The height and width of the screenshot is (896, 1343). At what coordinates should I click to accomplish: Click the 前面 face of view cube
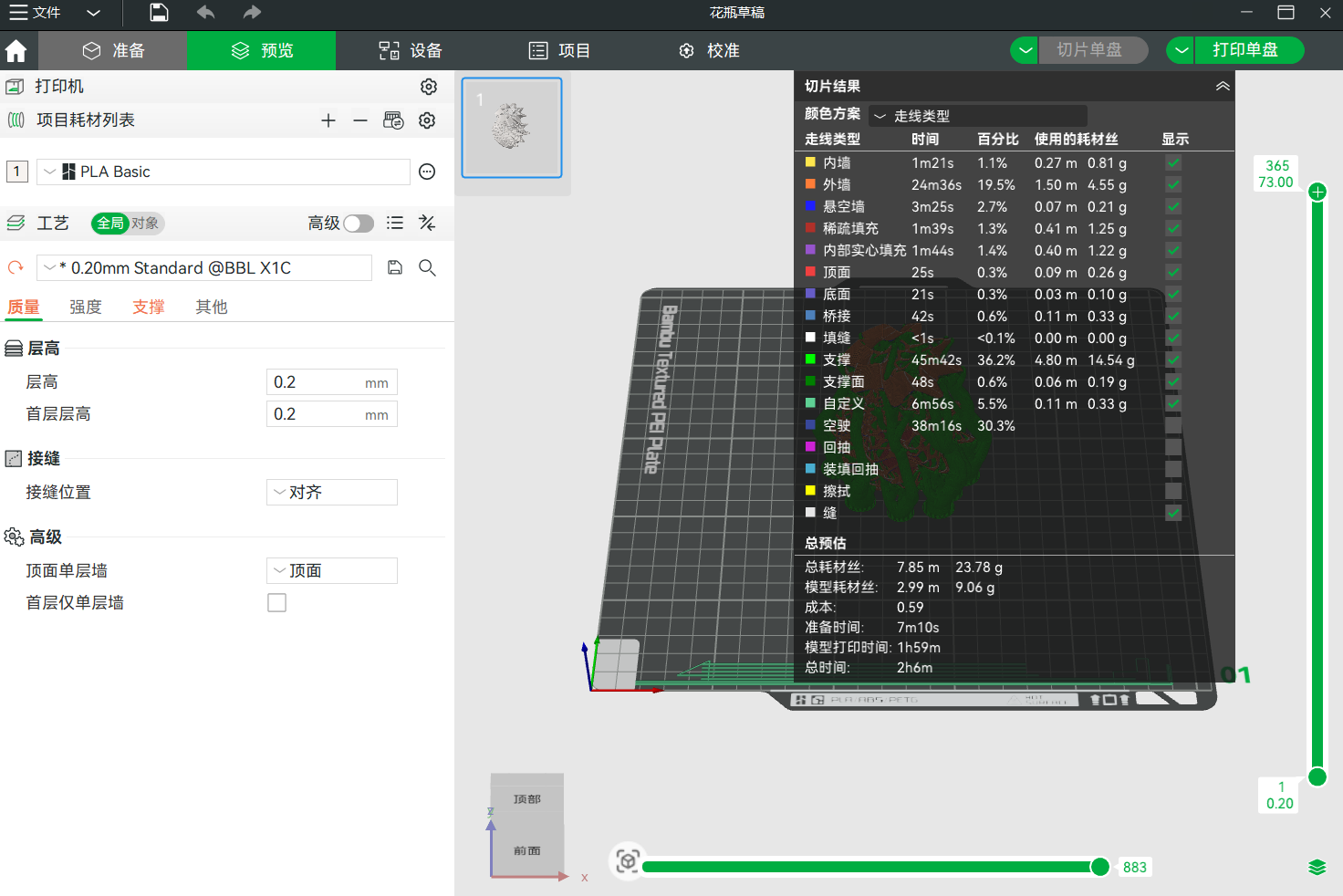tap(526, 850)
